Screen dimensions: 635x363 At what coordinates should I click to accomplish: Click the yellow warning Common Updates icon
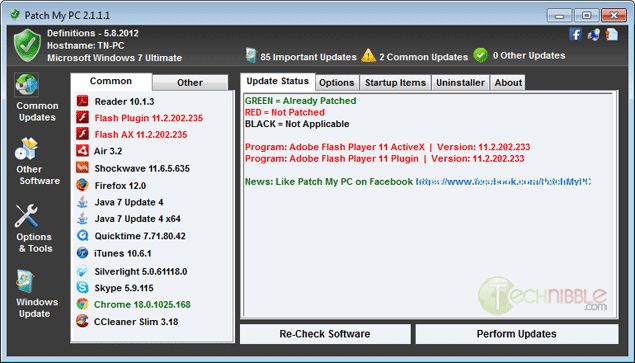click(x=368, y=56)
